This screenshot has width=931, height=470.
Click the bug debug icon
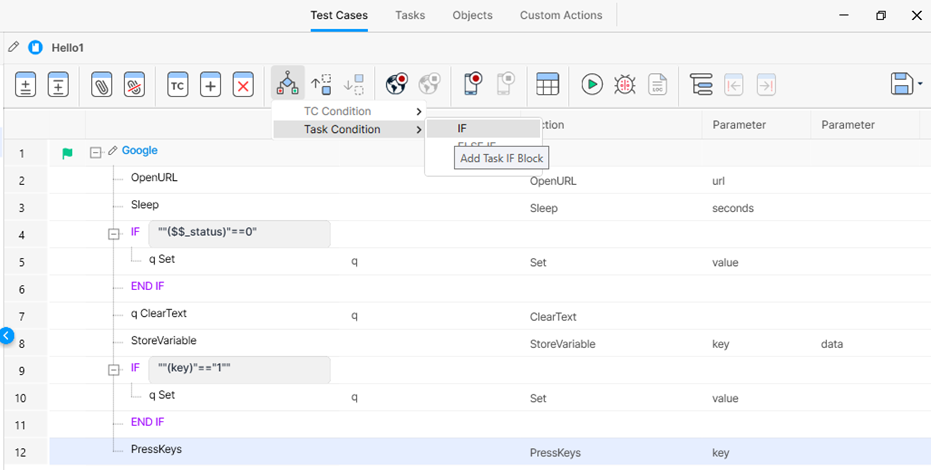(x=625, y=85)
